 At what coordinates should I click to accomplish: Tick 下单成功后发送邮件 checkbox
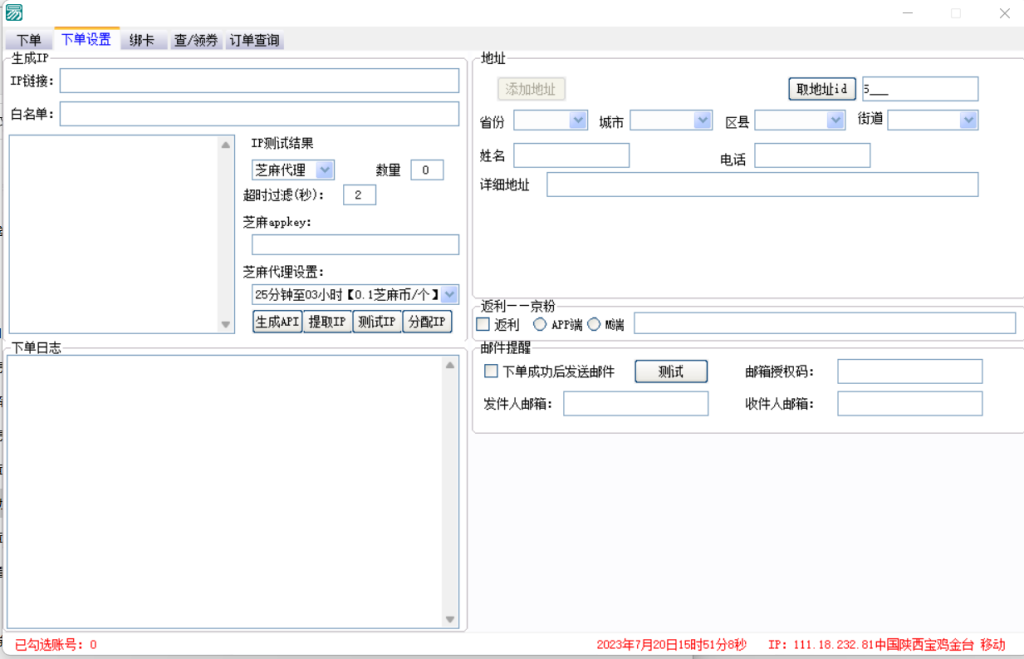pyautogui.click(x=491, y=371)
